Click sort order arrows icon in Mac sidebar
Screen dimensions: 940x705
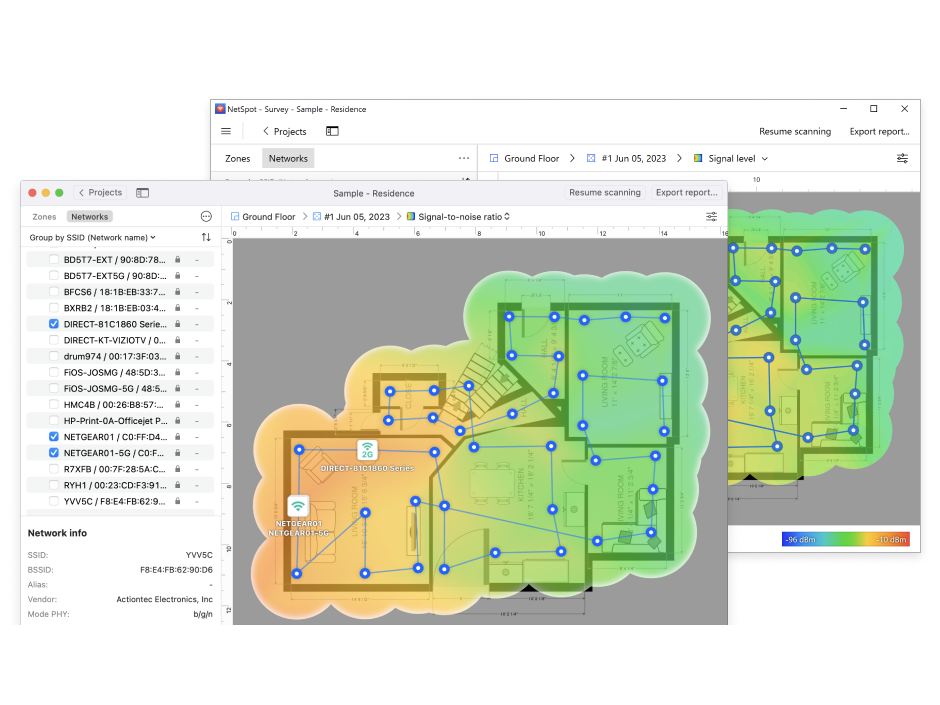tap(206, 237)
